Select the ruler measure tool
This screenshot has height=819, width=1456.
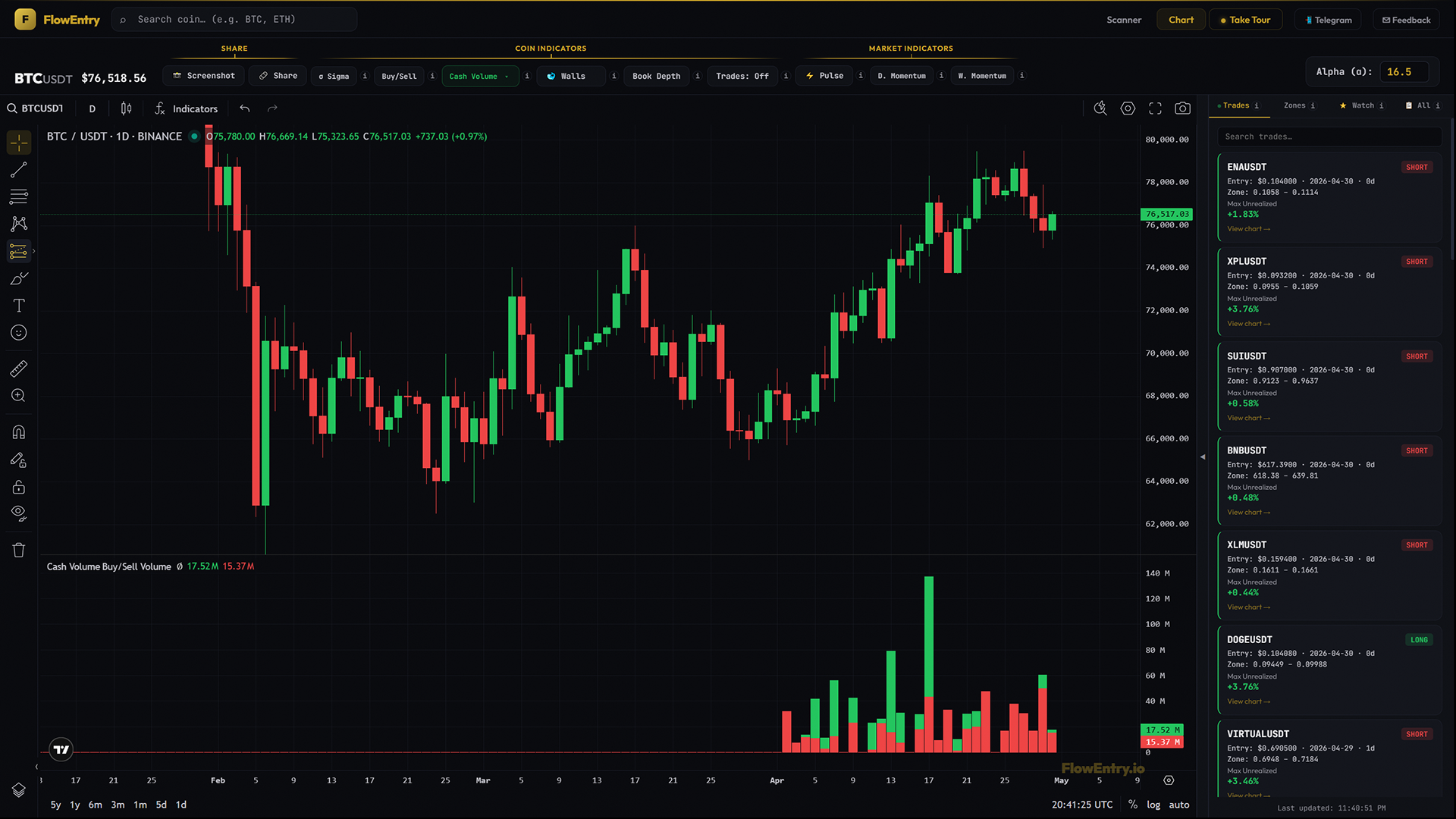pos(19,369)
